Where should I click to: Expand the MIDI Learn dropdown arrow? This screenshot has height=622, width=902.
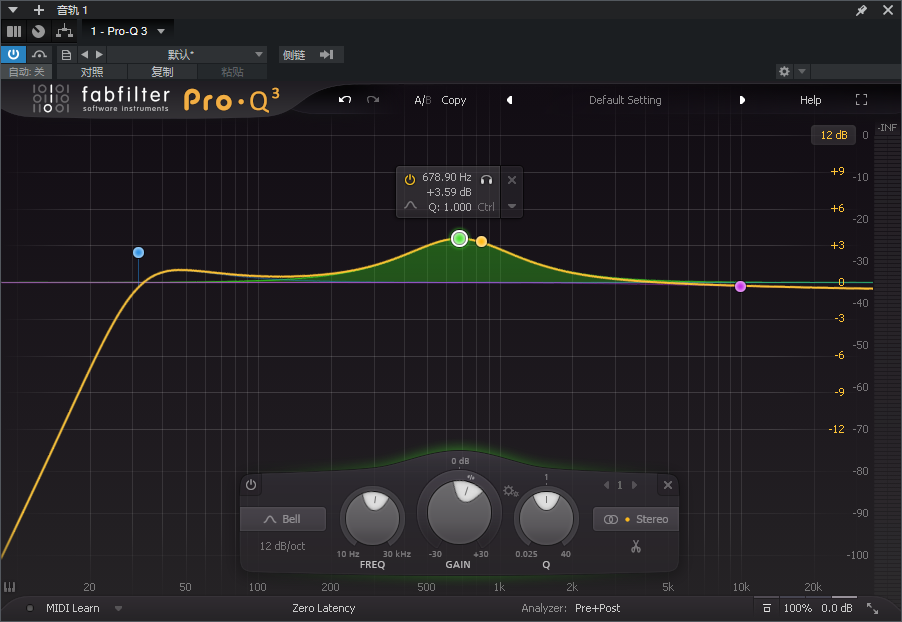118,608
